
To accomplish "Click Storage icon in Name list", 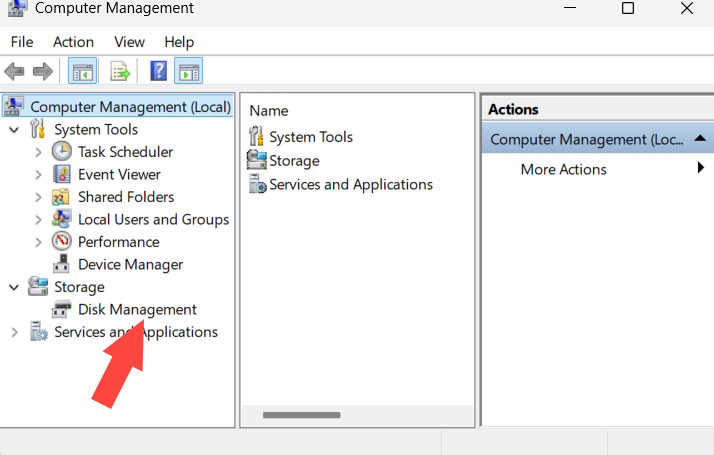I will (257, 160).
